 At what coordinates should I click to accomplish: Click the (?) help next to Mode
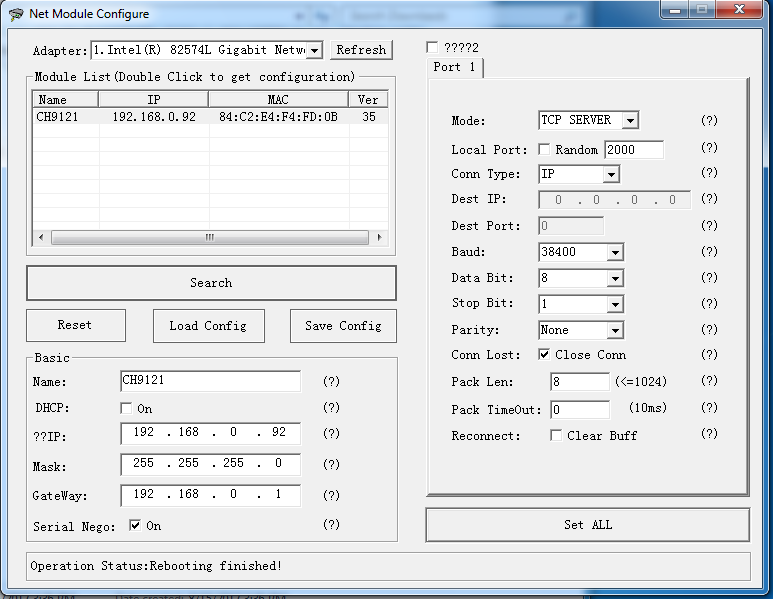pos(709,120)
